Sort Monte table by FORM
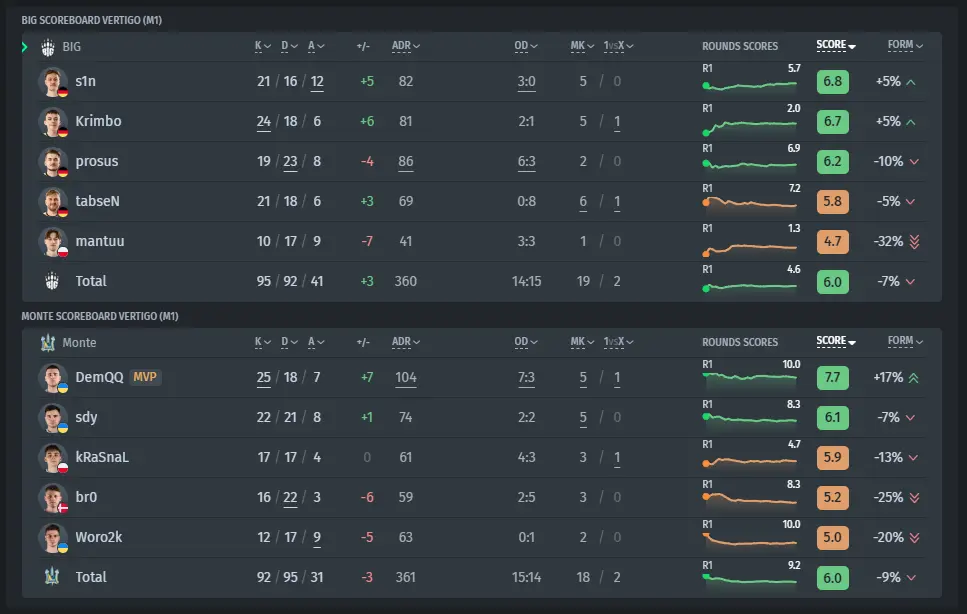 pyautogui.click(x=905, y=341)
